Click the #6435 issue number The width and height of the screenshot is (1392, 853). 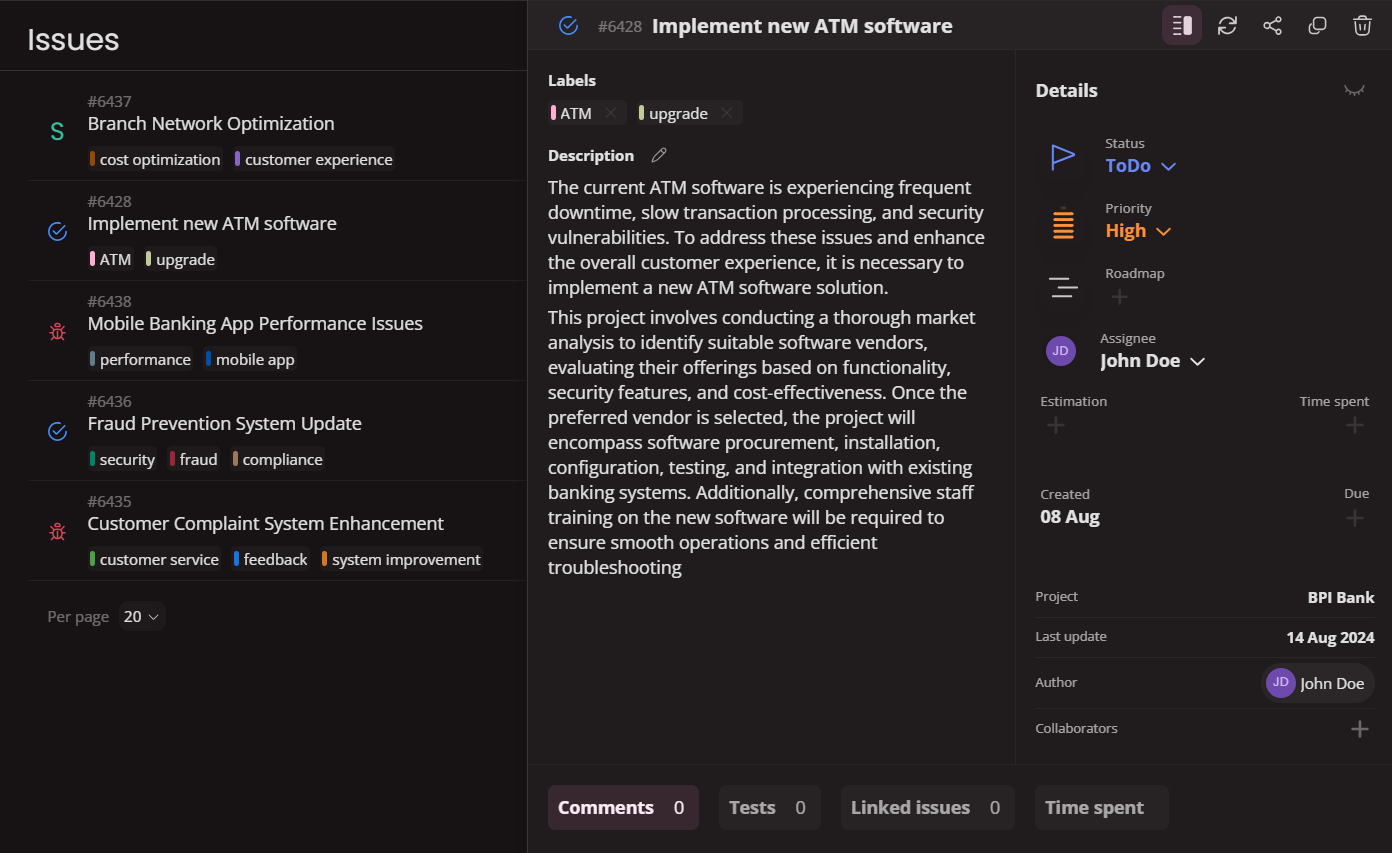click(x=109, y=502)
